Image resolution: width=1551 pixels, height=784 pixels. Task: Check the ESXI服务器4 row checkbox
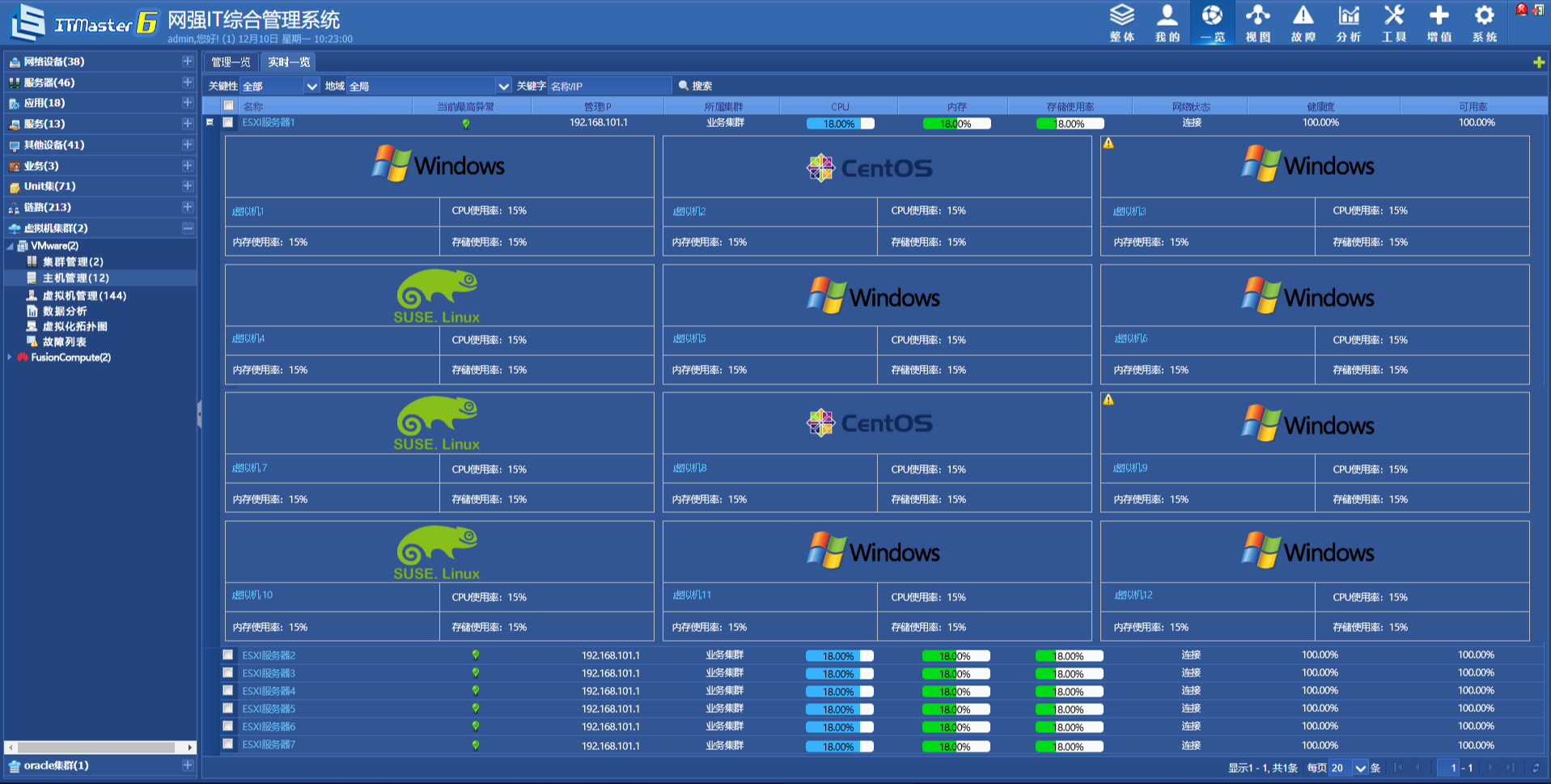tap(228, 691)
